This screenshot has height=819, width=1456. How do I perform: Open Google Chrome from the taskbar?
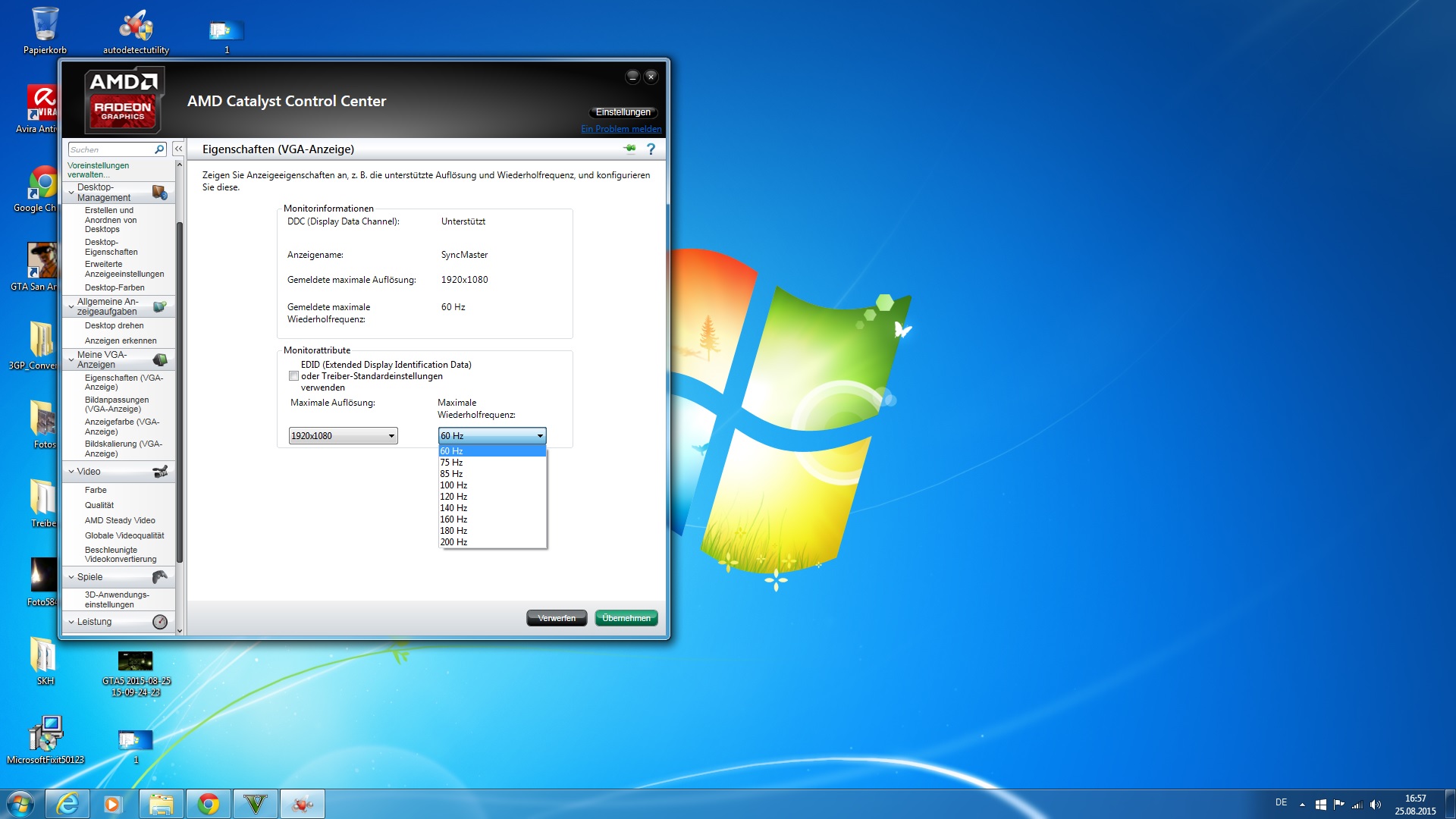(208, 804)
